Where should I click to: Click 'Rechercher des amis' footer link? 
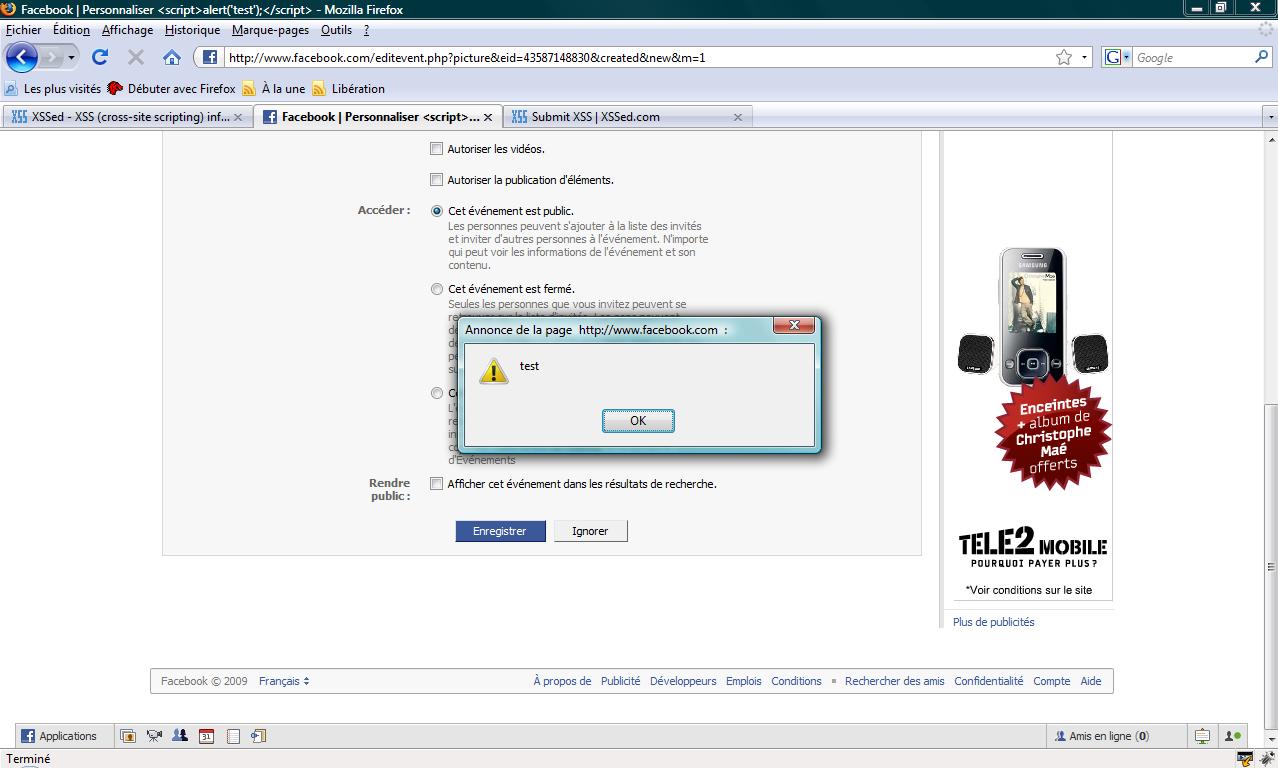tap(894, 681)
